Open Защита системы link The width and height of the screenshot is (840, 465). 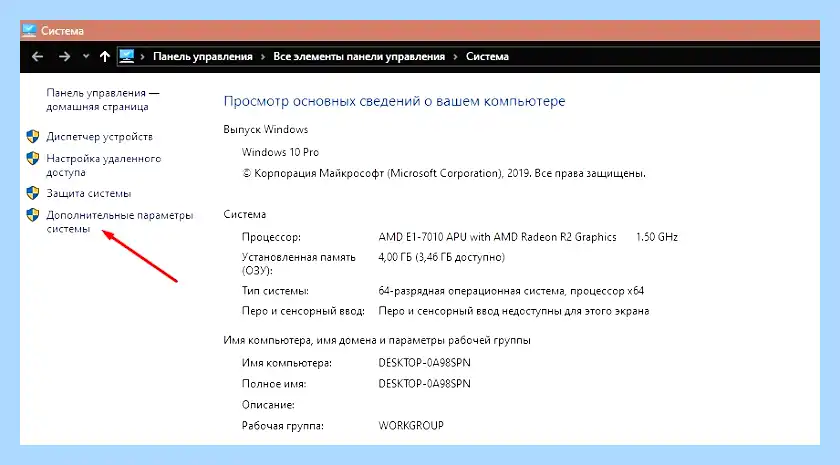click(88, 193)
